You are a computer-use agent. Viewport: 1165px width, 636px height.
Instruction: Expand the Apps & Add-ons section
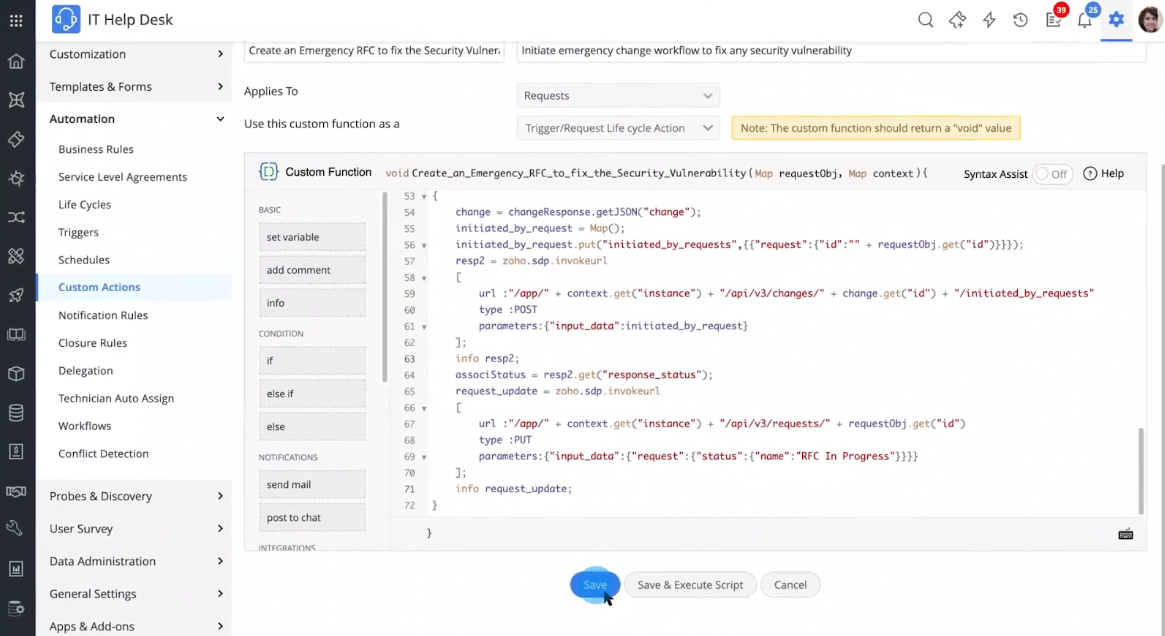135,626
